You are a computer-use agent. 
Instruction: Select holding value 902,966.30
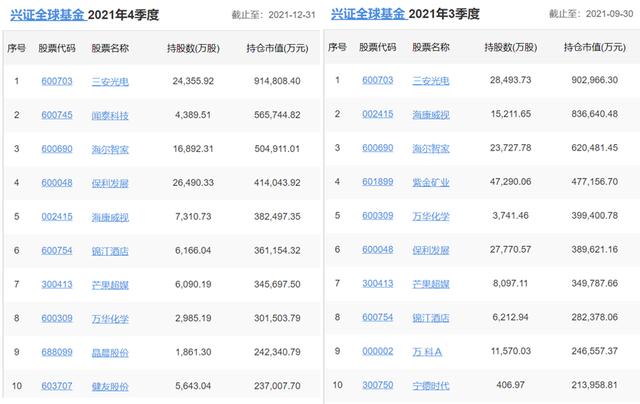point(595,80)
